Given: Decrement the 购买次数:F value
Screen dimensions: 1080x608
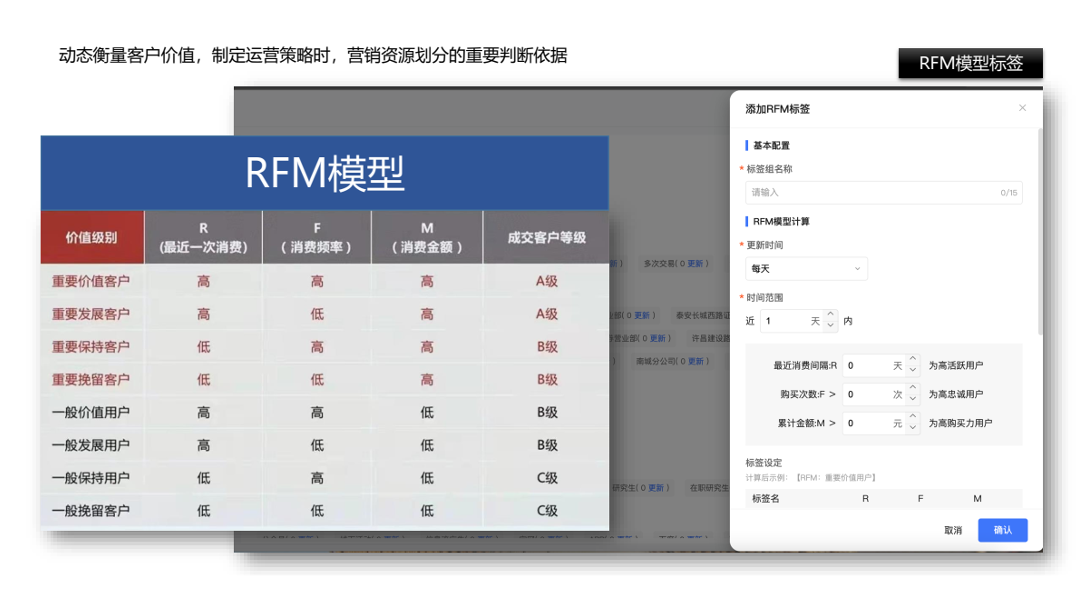Looking at the screenshot, I should 912,400.
